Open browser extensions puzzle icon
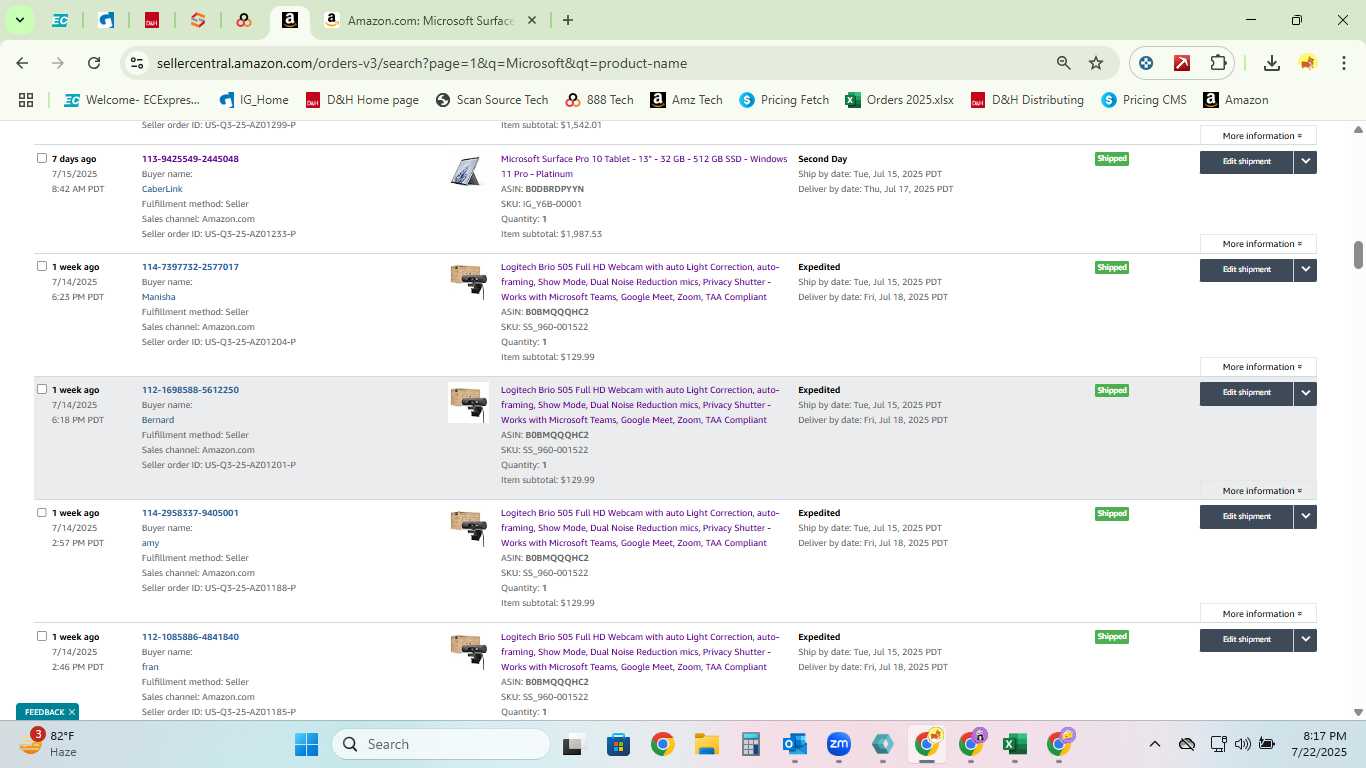The height and width of the screenshot is (768, 1366). coord(1218,63)
